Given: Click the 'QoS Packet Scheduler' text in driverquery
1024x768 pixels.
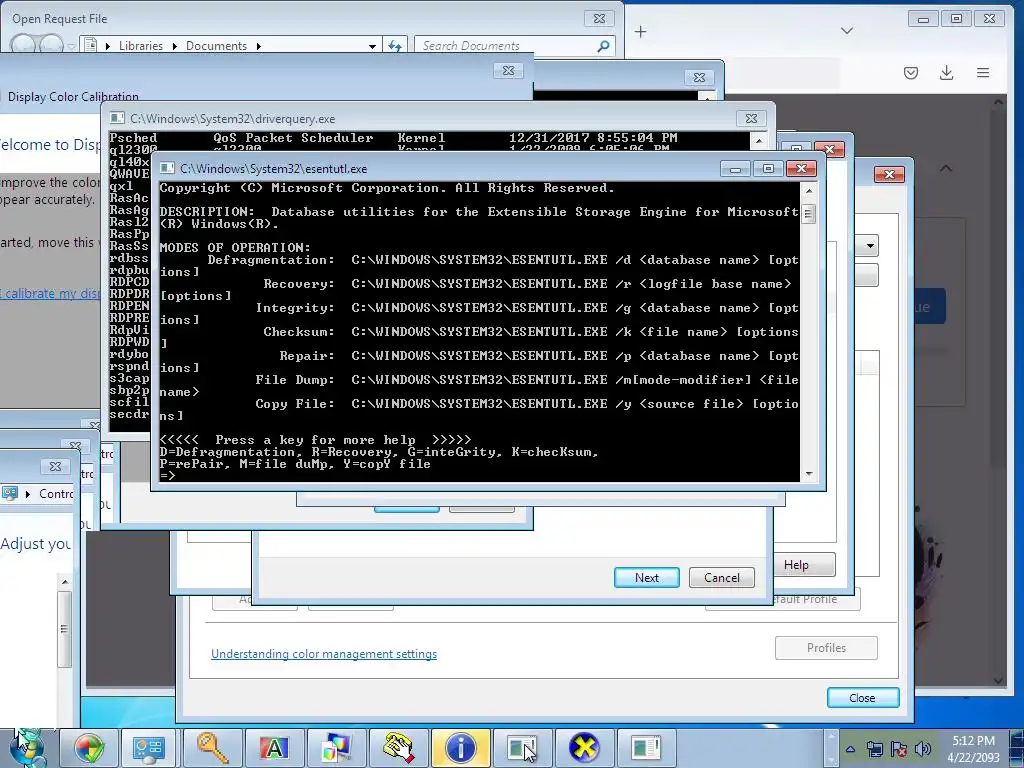Looking at the screenshot, I should [293, 138].
